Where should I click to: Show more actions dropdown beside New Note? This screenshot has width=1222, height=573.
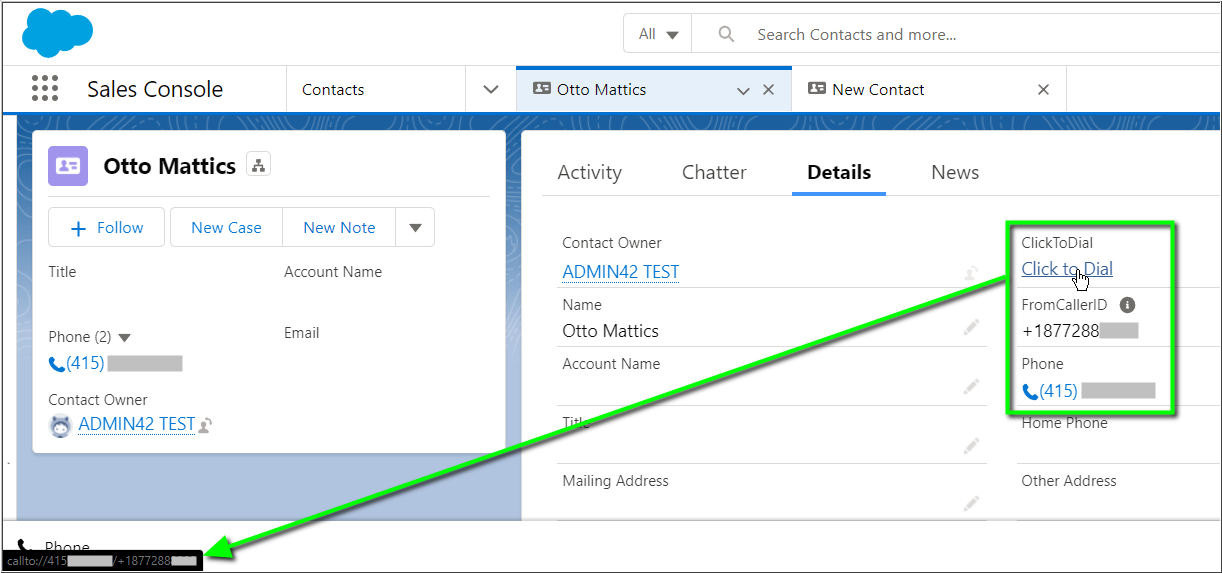click(x=415, y=228)
